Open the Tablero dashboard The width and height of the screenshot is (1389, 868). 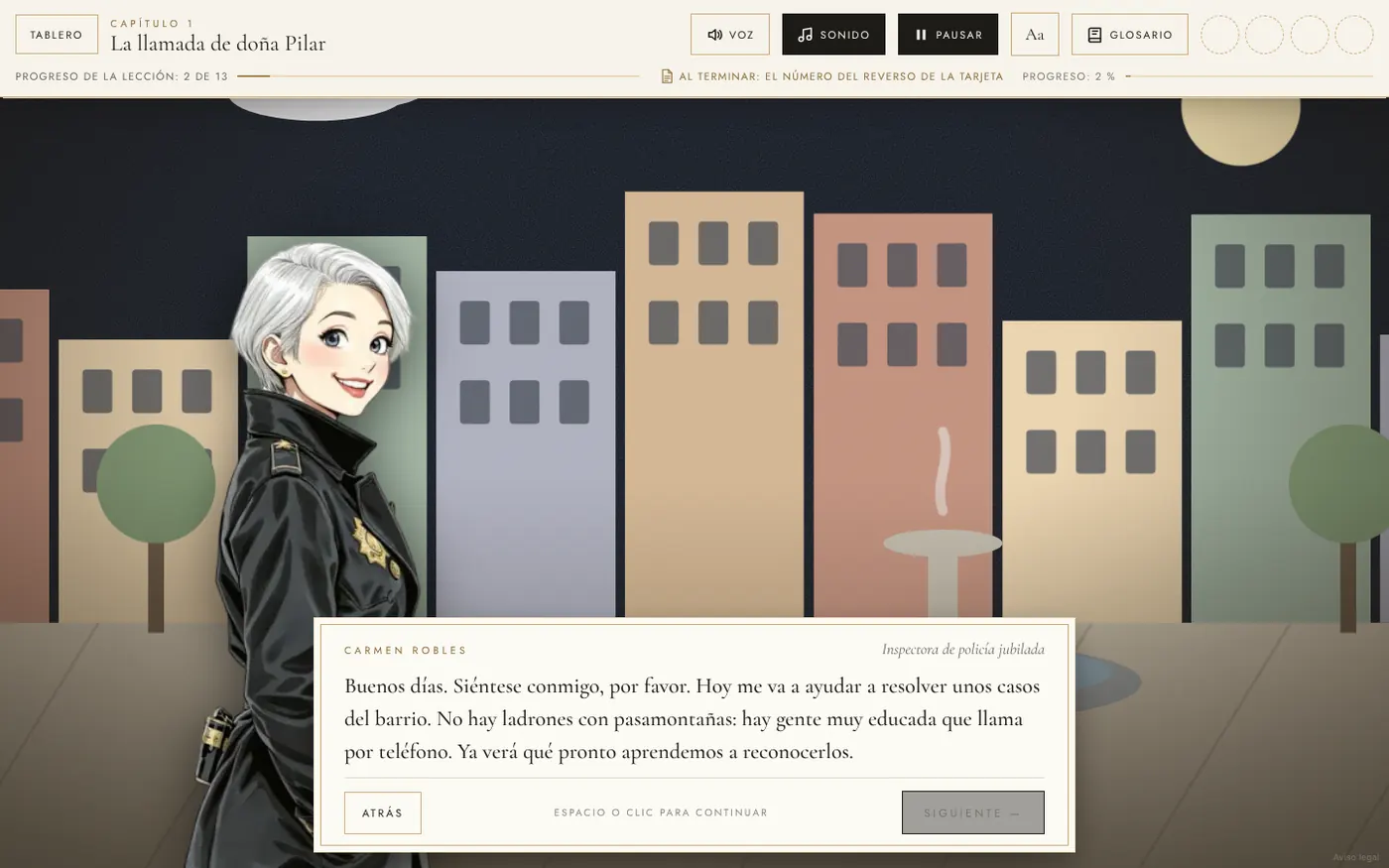pyautogui.click(x=57, y=35)
